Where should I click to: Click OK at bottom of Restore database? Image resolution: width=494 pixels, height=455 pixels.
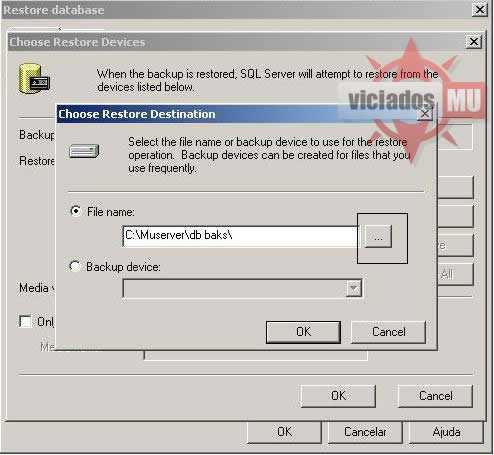coord(284,432)
